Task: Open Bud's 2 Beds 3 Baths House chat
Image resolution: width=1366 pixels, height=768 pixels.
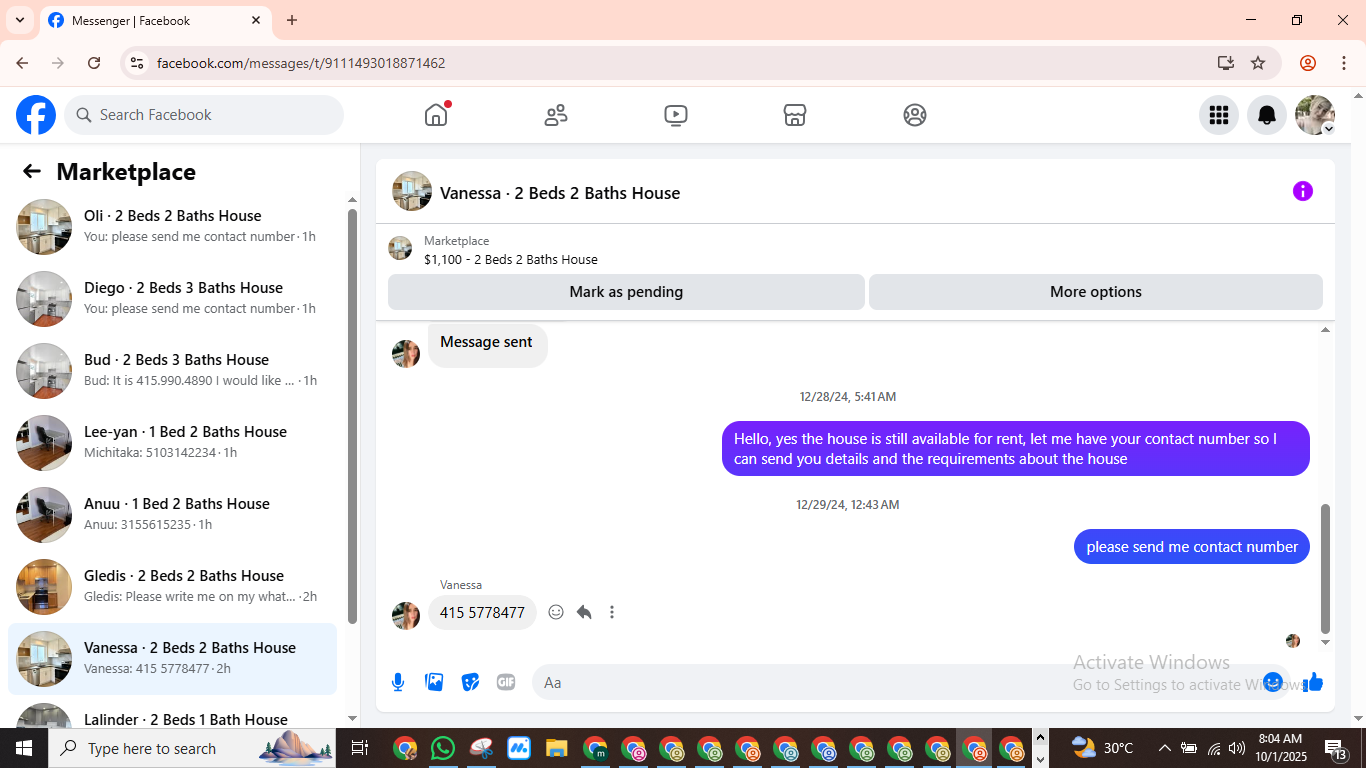Action: click(x=173, y=370)
